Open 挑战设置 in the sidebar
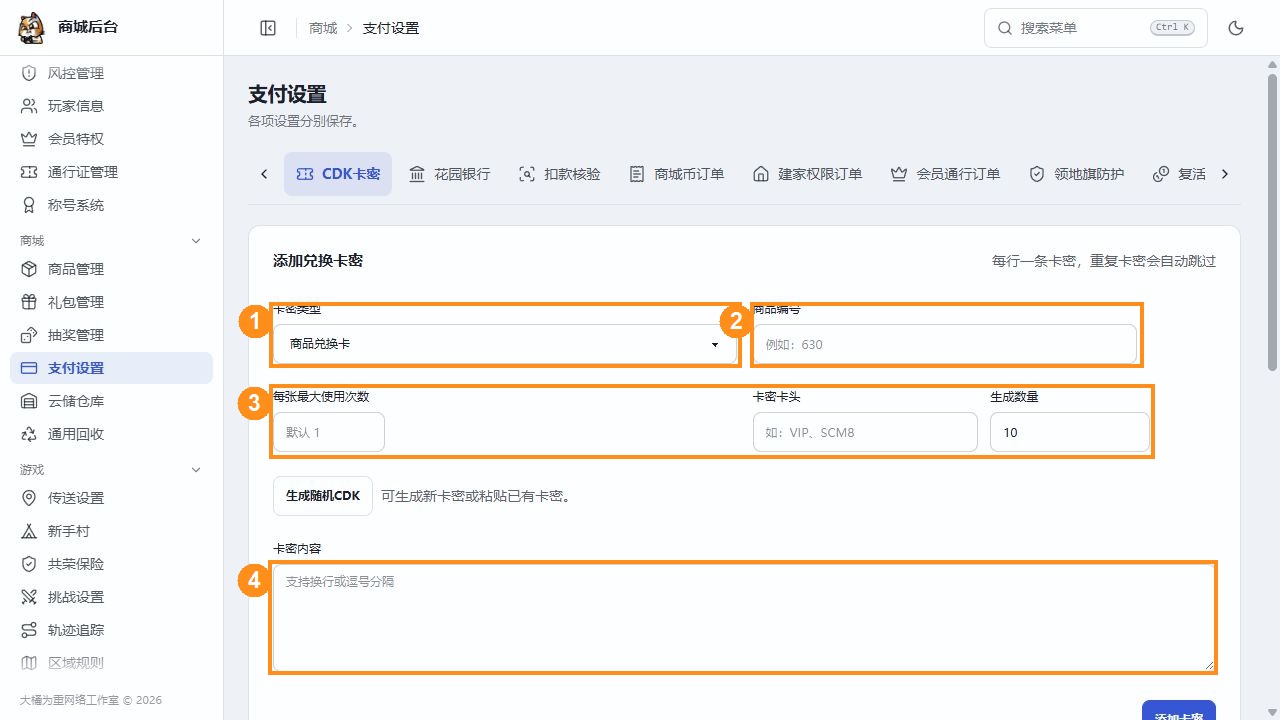The width and height of the screenshot is (1280, 720). coord(111,597)
